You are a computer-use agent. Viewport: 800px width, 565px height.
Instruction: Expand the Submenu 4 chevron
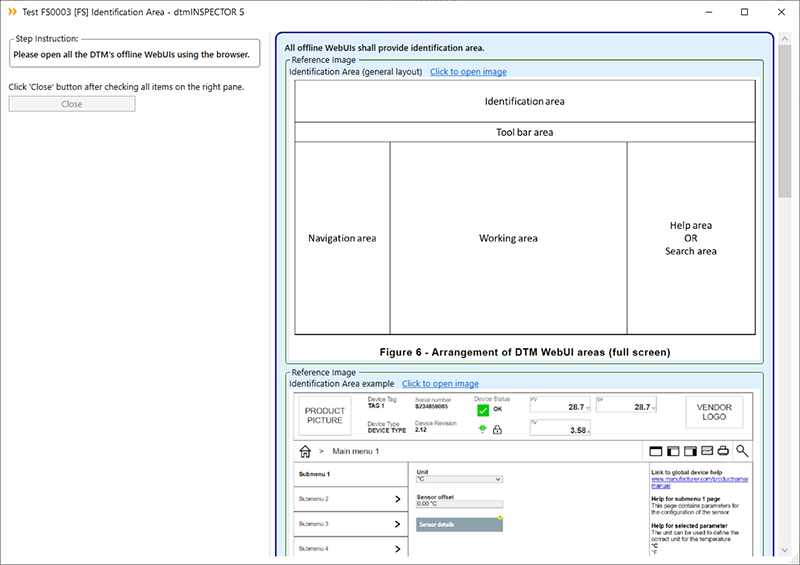click(x=397, y=549)
